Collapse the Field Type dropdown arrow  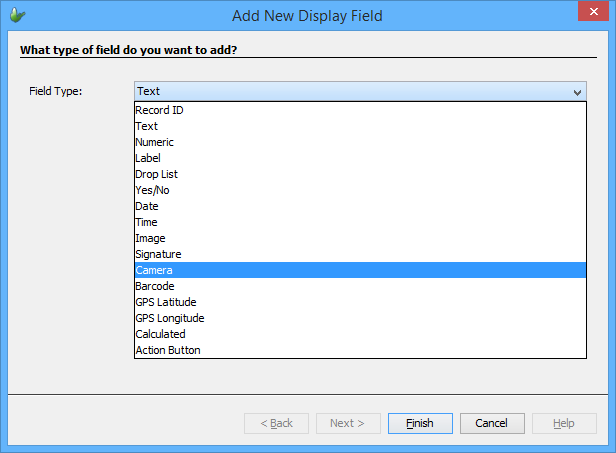577,92
